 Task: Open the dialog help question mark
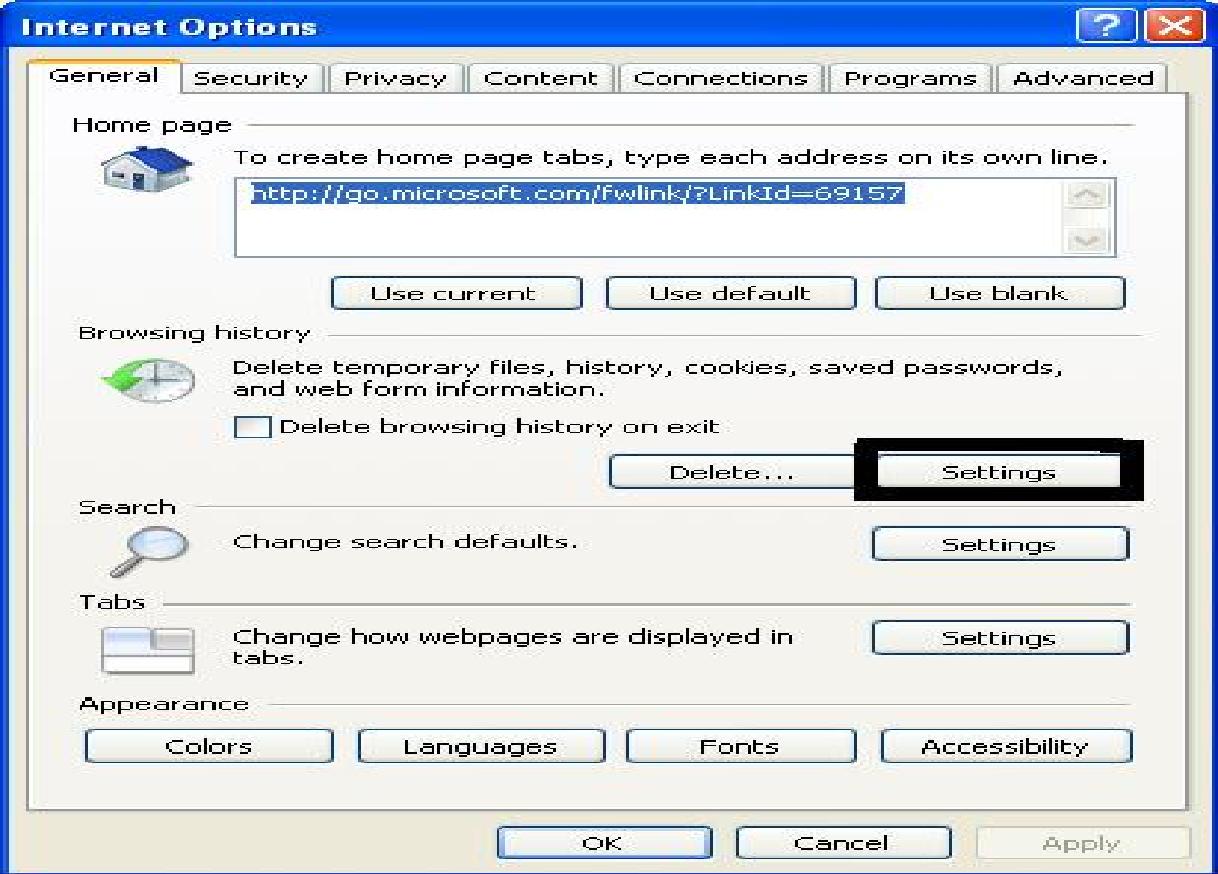(x=1120, y=26)
